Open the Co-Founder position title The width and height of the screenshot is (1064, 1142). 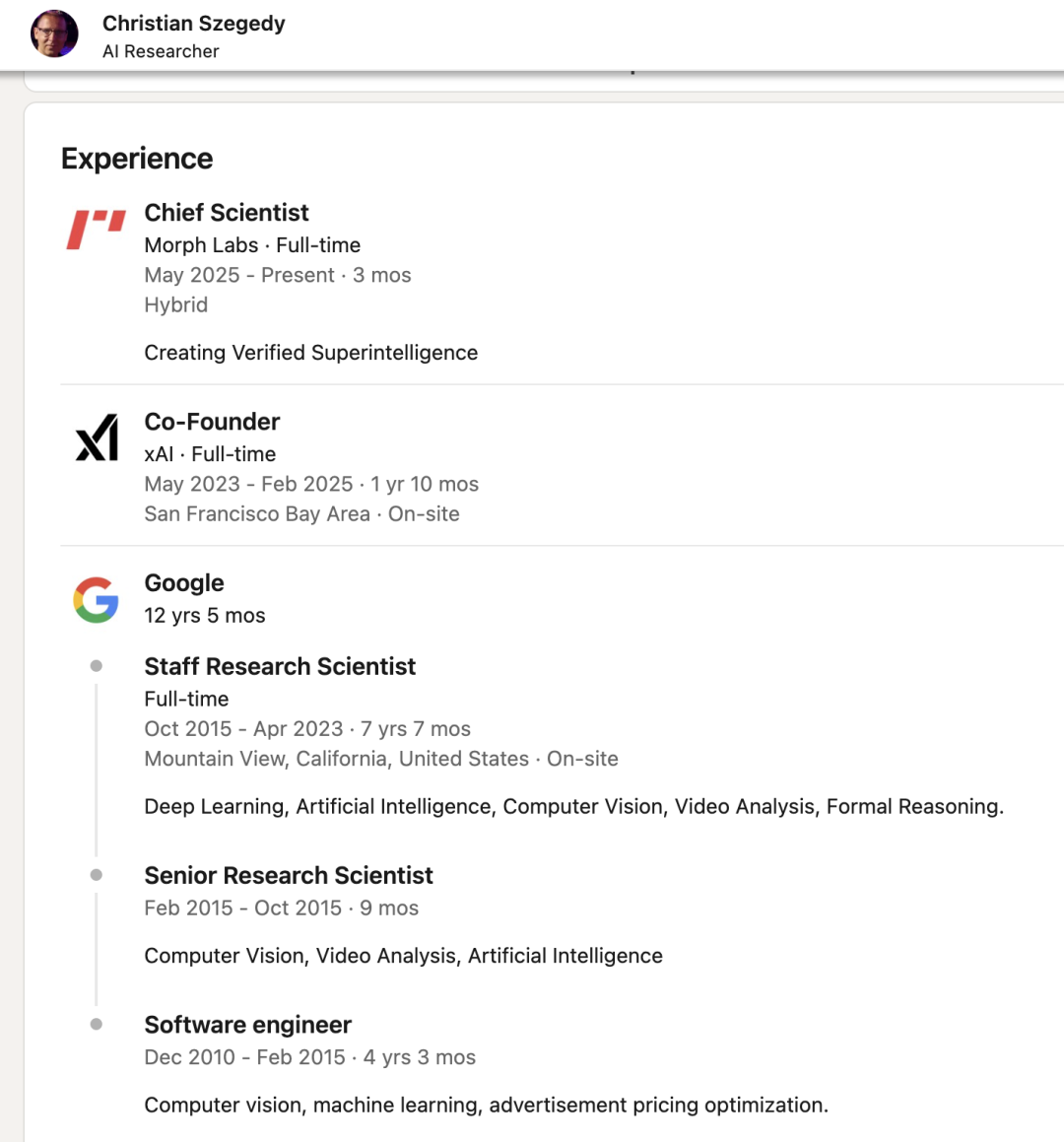click(x=212, y=422)
